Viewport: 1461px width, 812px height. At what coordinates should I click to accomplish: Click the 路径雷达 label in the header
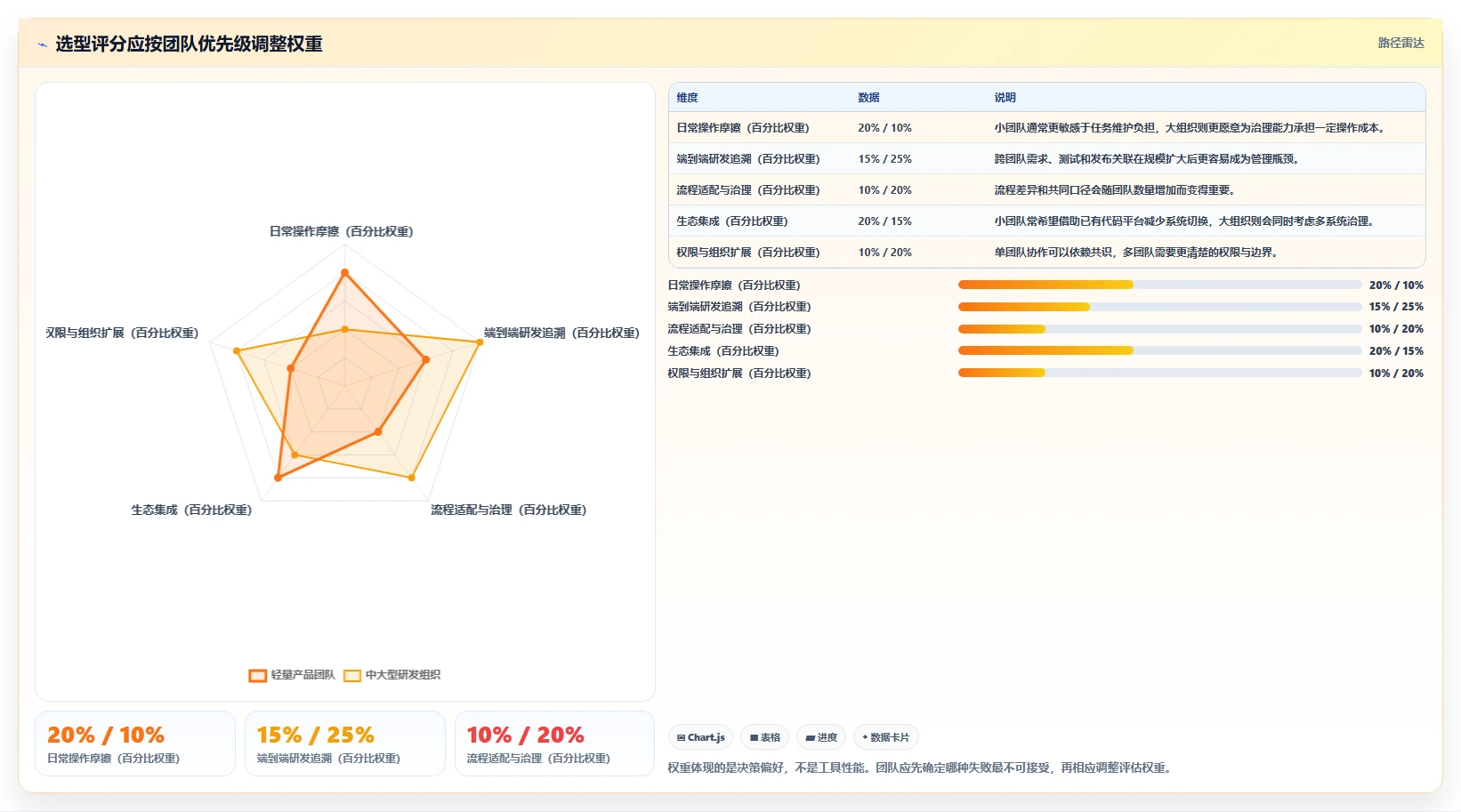[x=1400, y=43]
